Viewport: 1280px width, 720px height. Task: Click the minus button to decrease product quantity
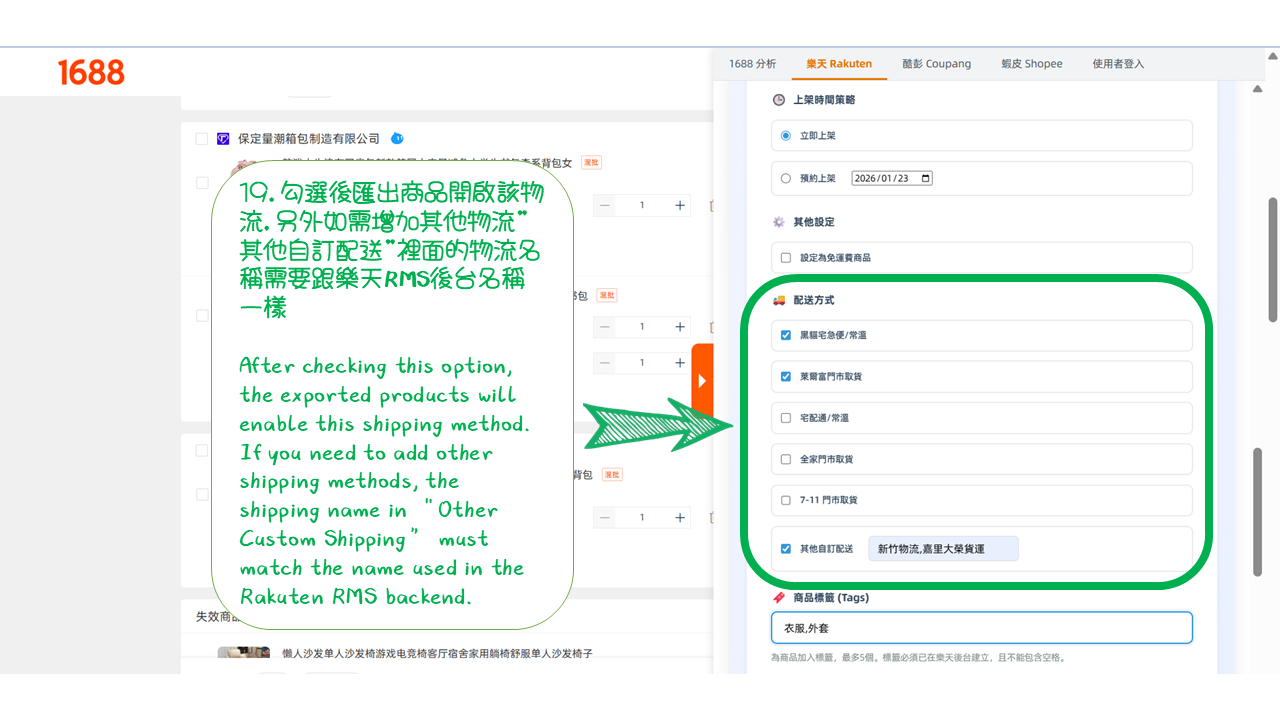pyautogui.click(x=604, y=205)
